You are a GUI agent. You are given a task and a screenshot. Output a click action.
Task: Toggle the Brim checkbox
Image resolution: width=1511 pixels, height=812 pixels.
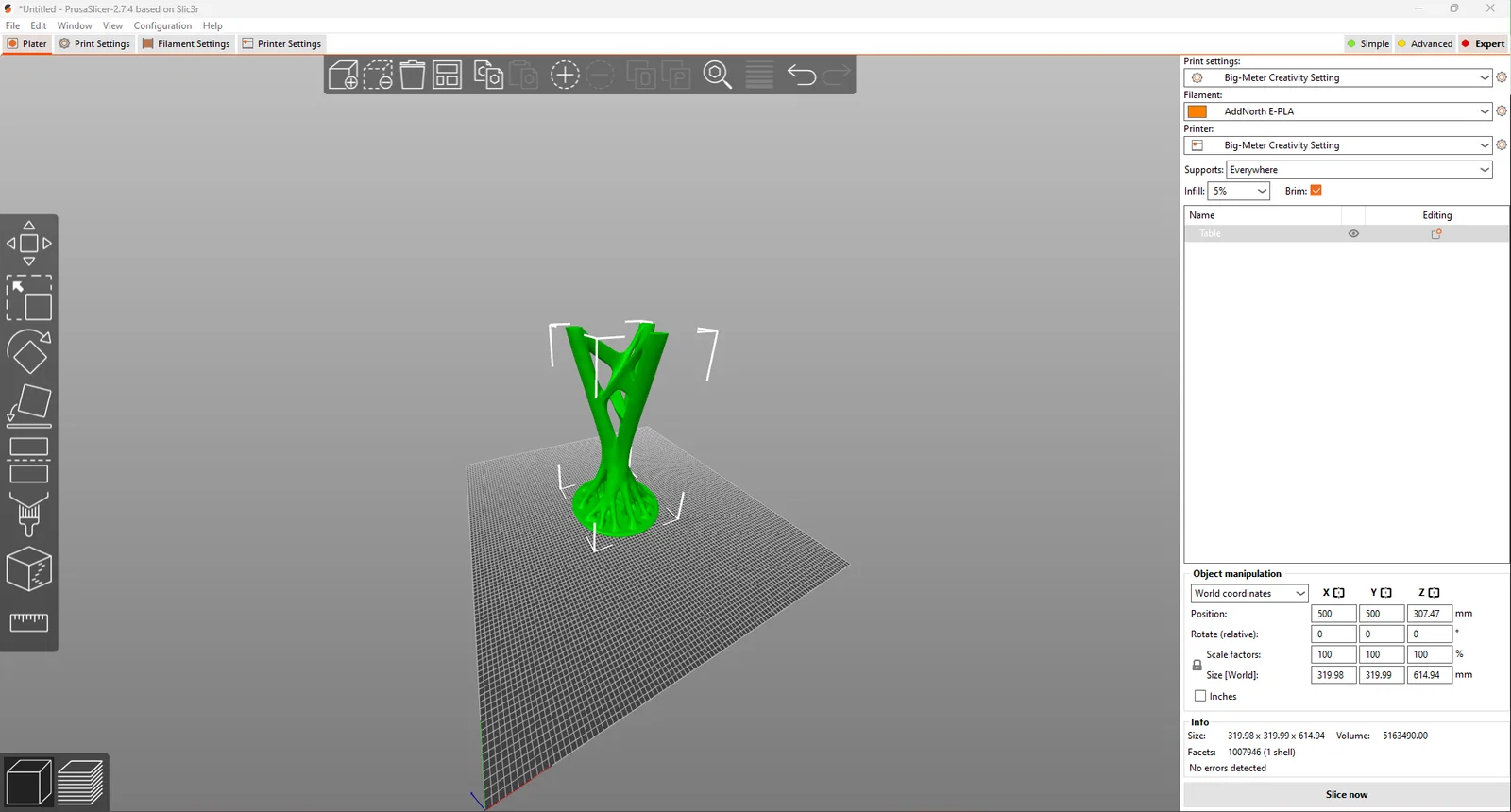[1316, 191]
